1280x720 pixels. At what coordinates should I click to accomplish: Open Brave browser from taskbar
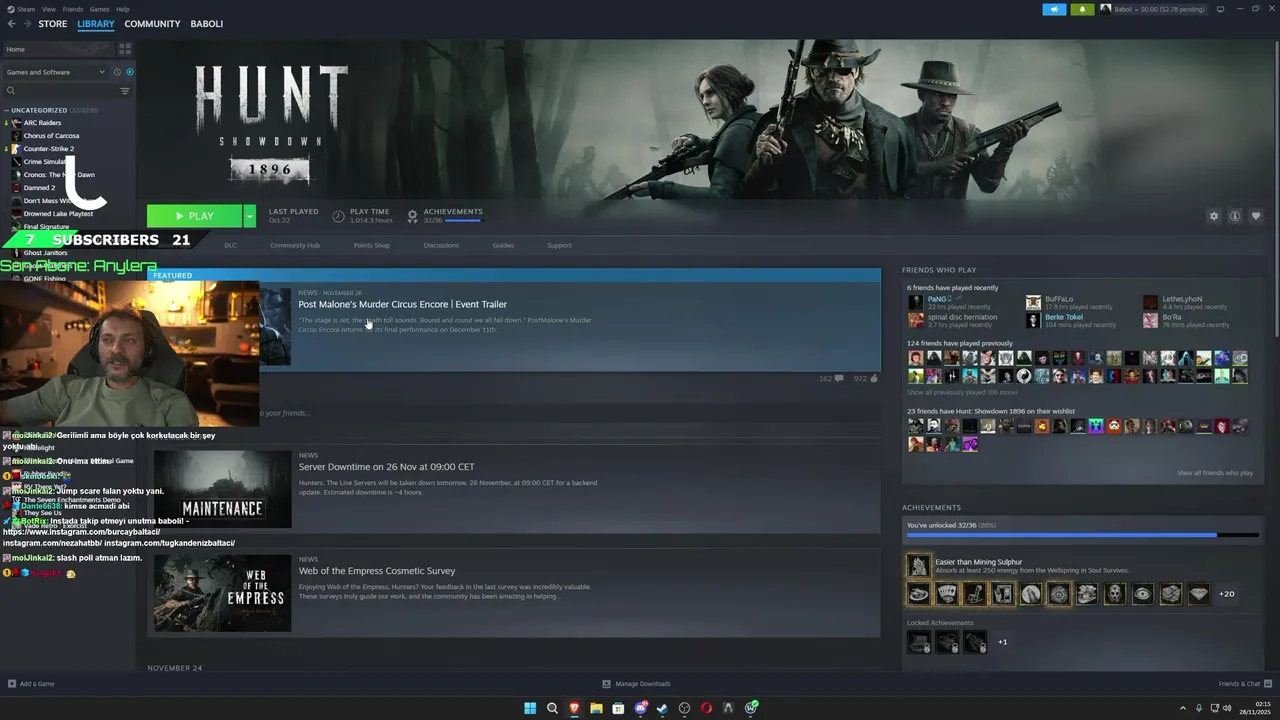click(574, 708)
